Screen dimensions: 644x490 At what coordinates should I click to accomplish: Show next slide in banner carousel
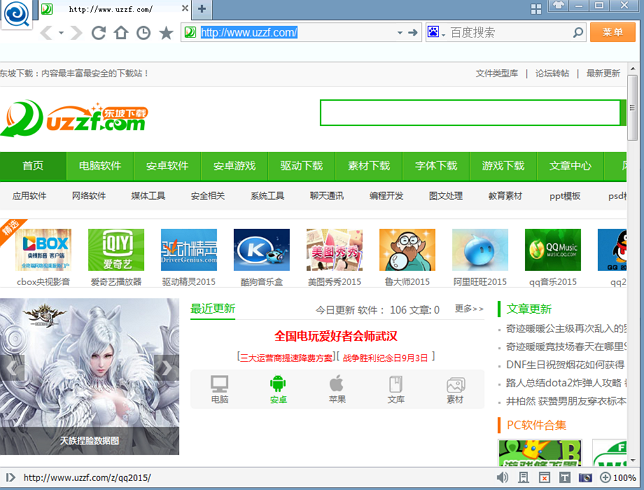166,368
